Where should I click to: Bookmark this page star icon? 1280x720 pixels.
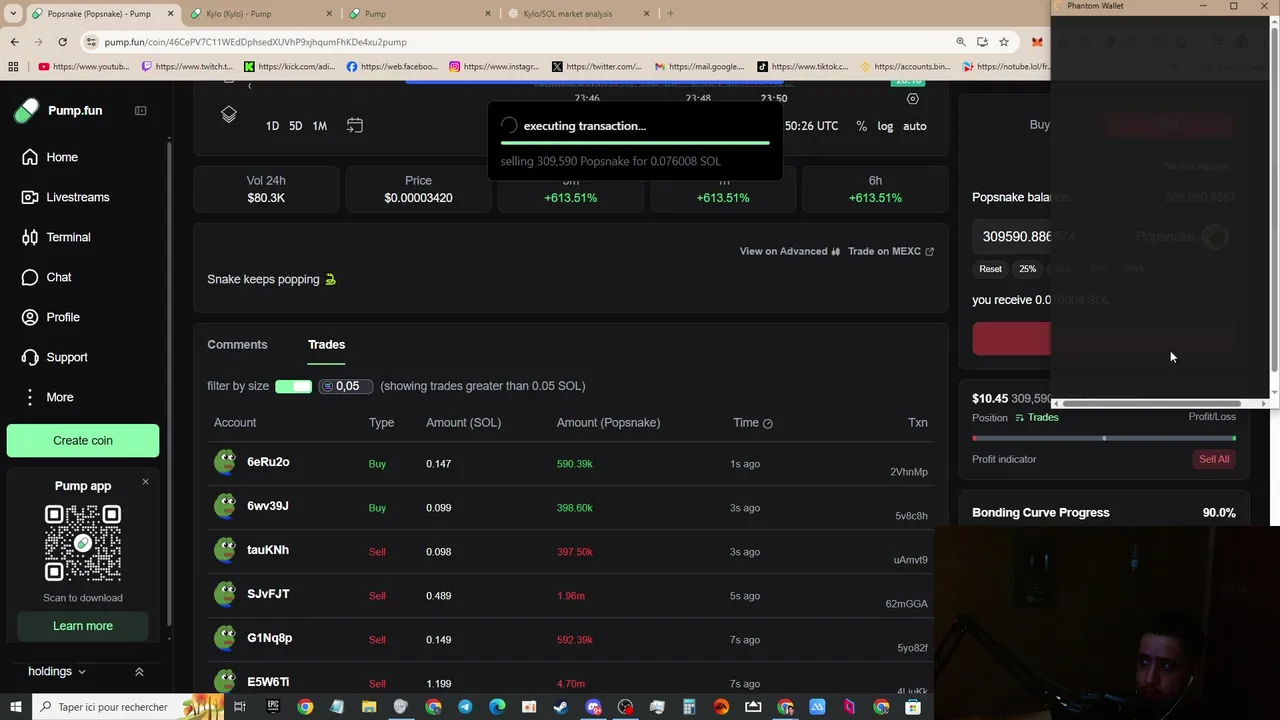[x=1003, y=42]
